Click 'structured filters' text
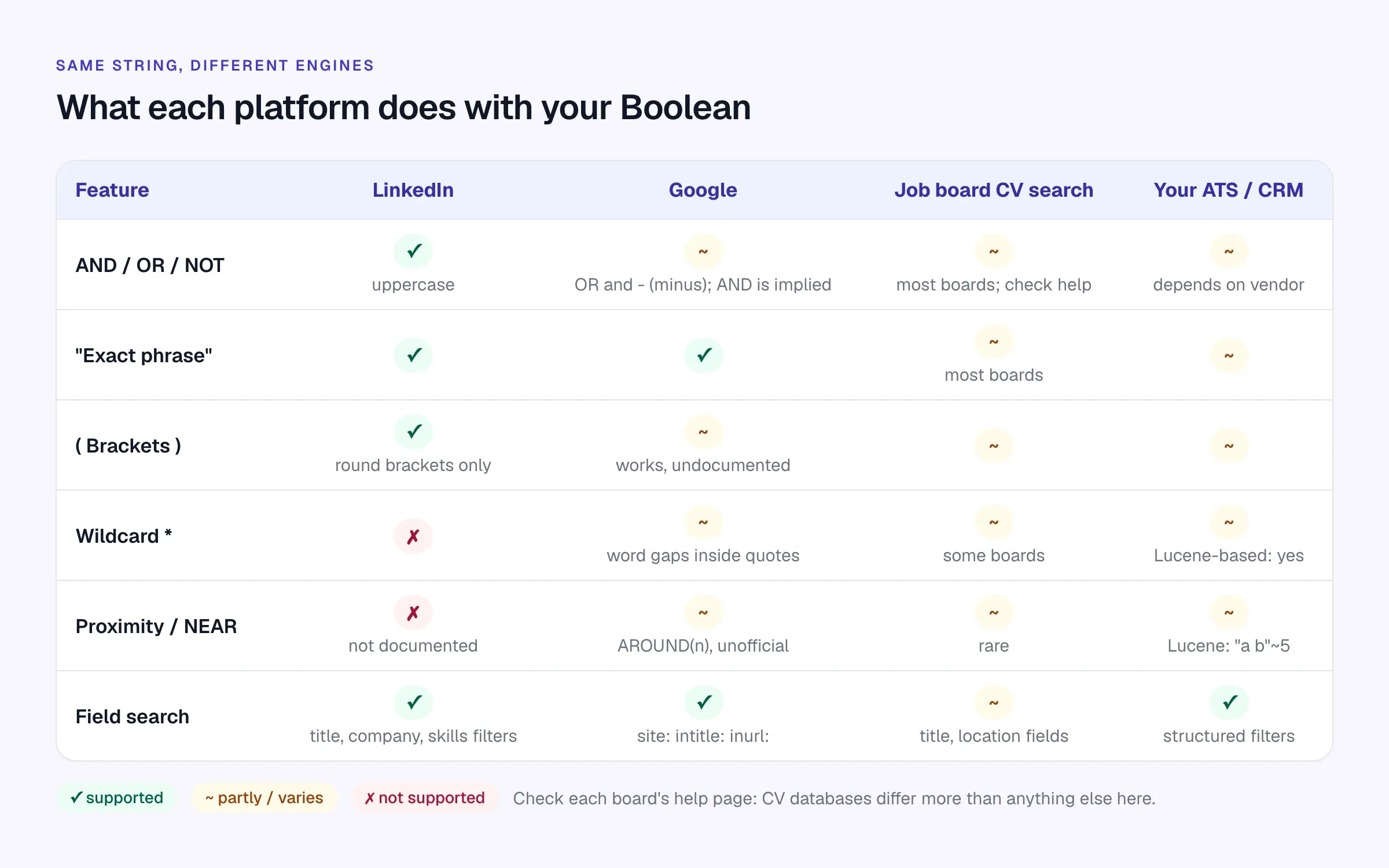1389x868 pixels. tap(1229, 736)
